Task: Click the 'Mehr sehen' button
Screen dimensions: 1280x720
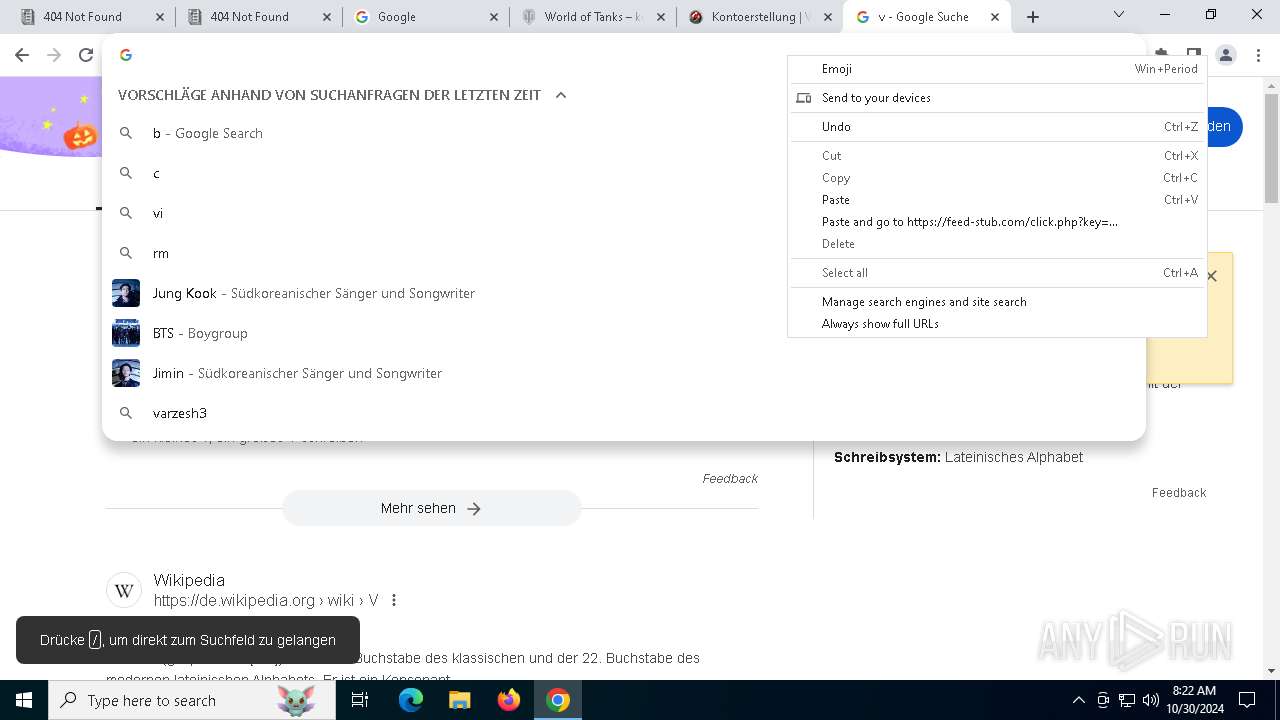Action: coord(432,508)
